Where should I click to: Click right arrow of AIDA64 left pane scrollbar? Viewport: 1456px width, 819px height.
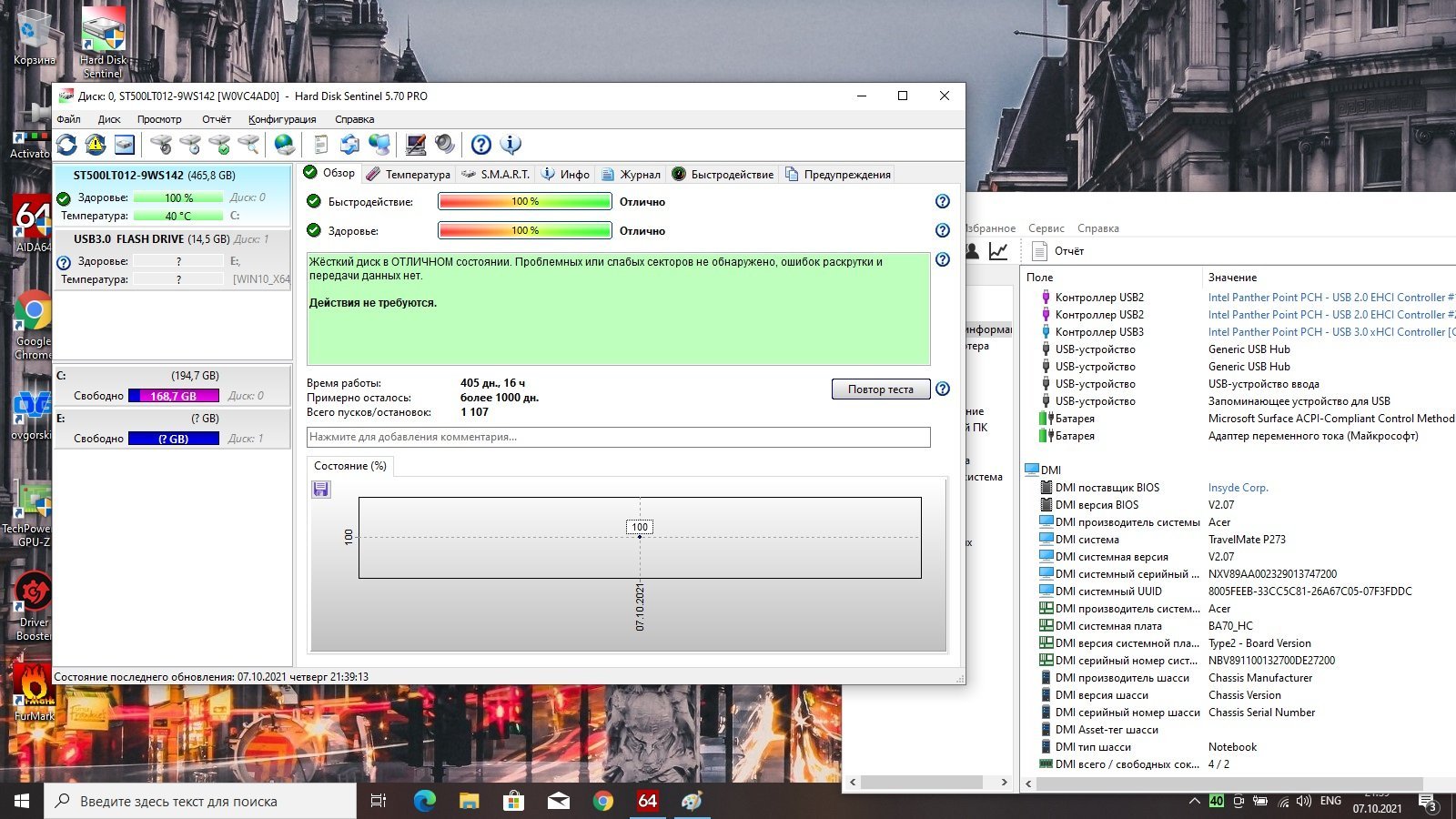(1004, 783)
